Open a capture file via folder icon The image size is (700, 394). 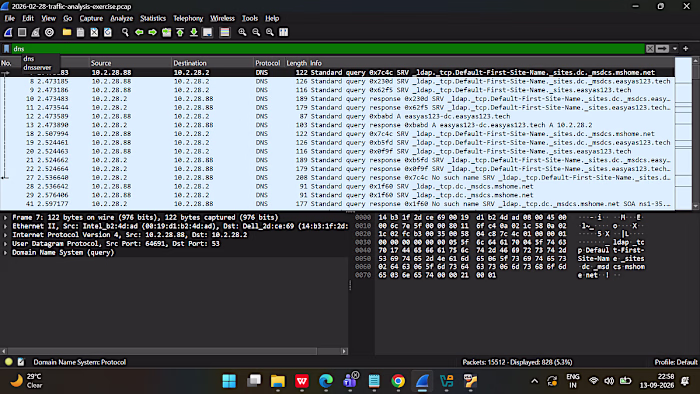[67, 32]
